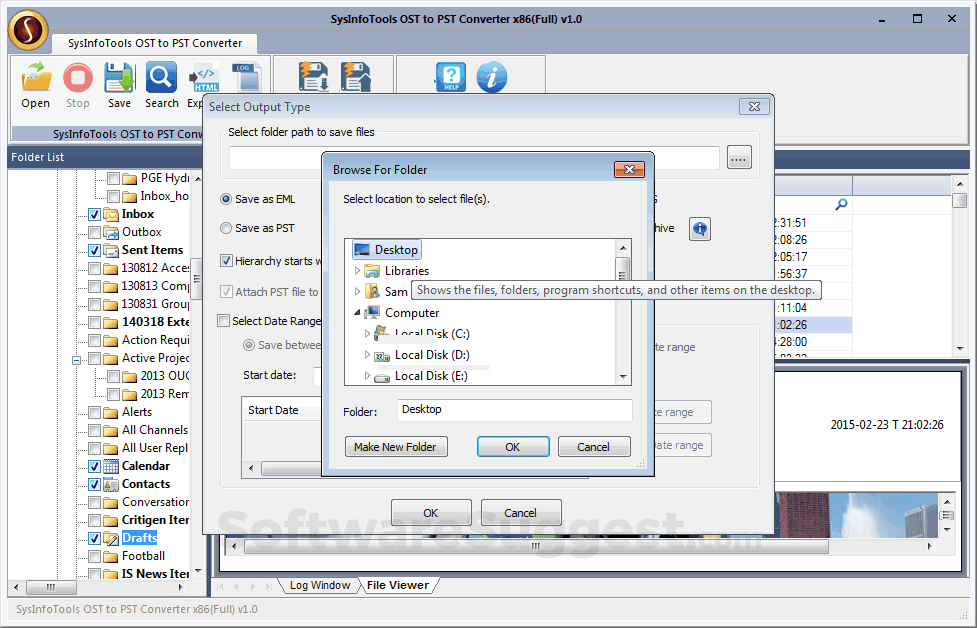Select the 02:26 timestamp row in list
The height and width of the screenshot is (628, 977).
pos(812,325)
